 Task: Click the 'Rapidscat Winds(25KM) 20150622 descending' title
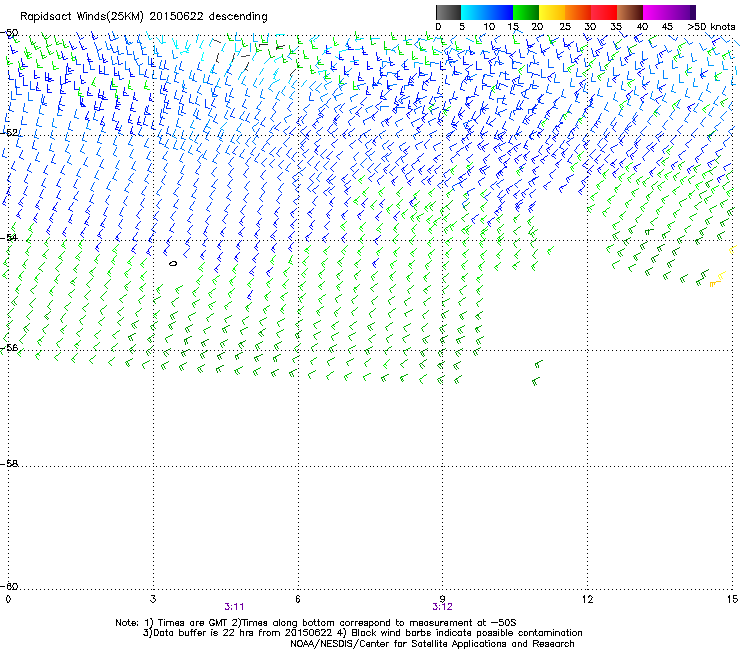point(143,17)
